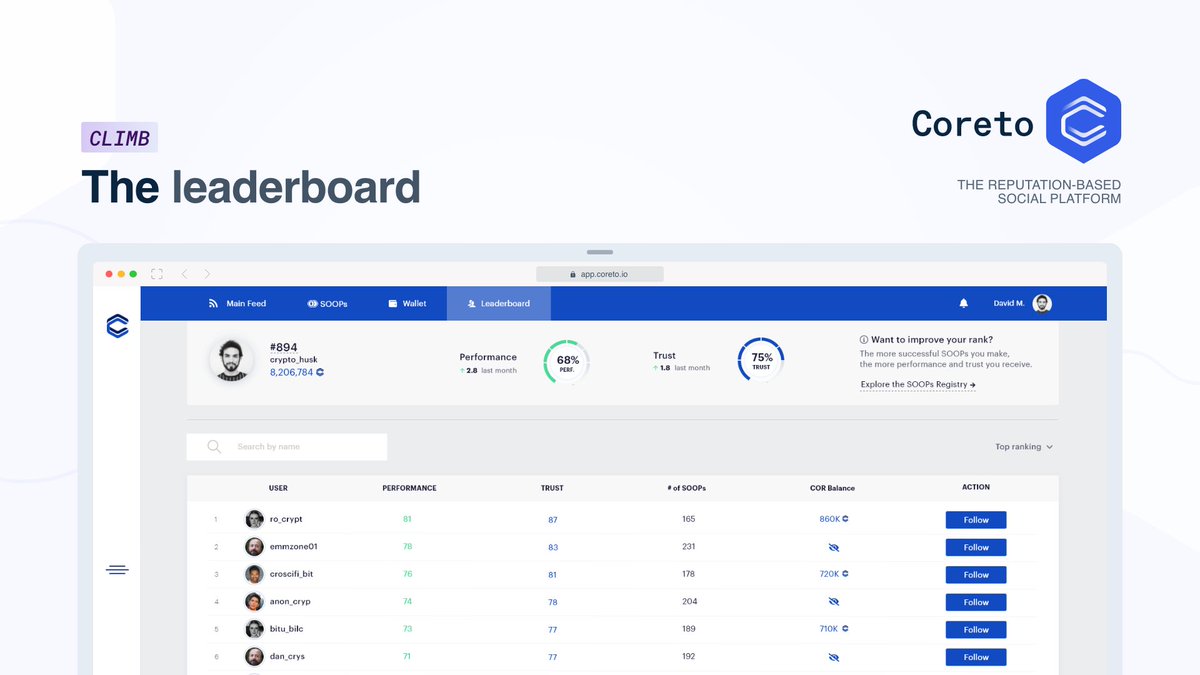Click ro_crypt's 860K COR balance
Screen dimensions: 1200x675
pos(833,519)
